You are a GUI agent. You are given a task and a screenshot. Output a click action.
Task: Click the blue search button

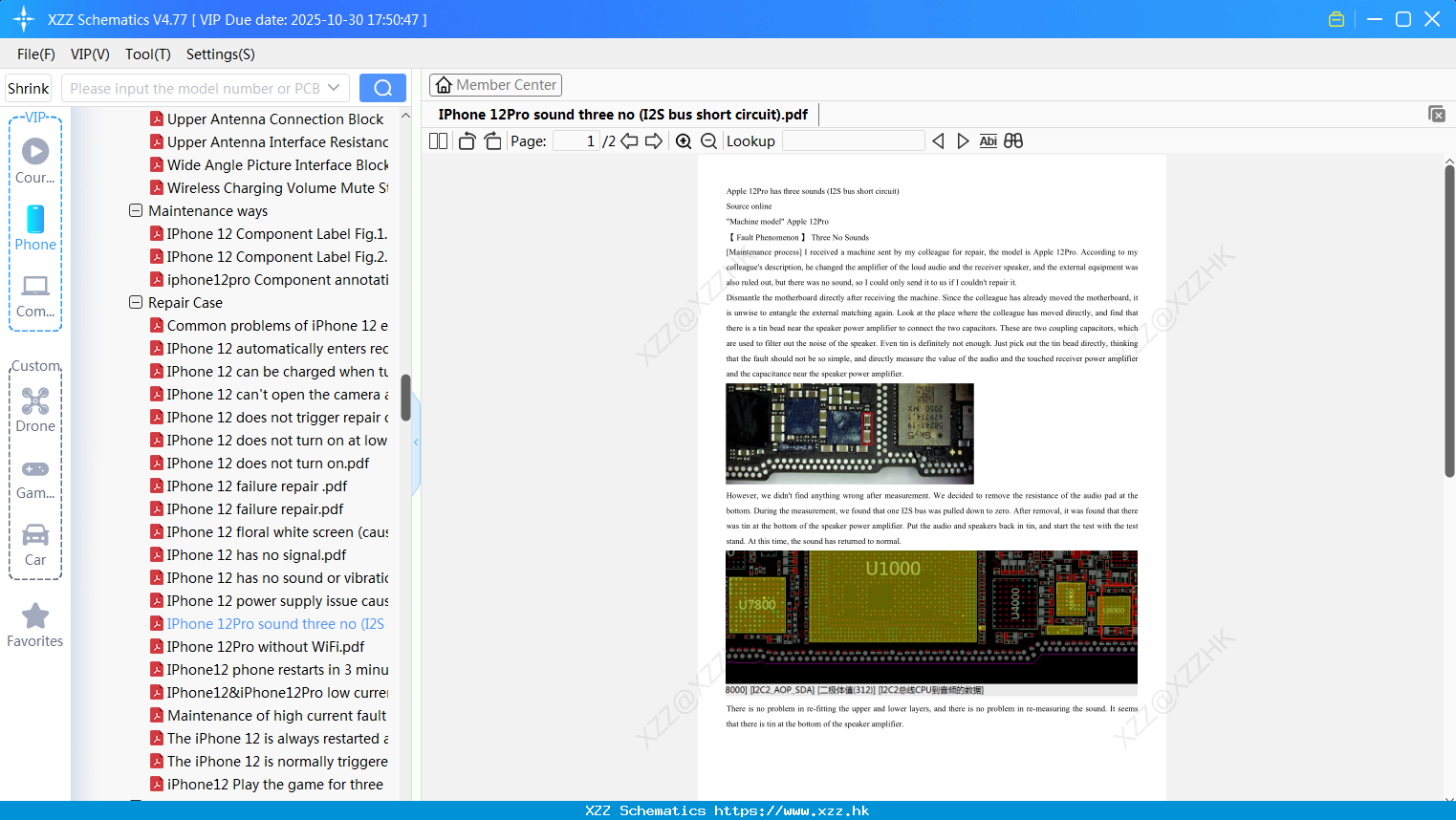(x=382, y=88)
